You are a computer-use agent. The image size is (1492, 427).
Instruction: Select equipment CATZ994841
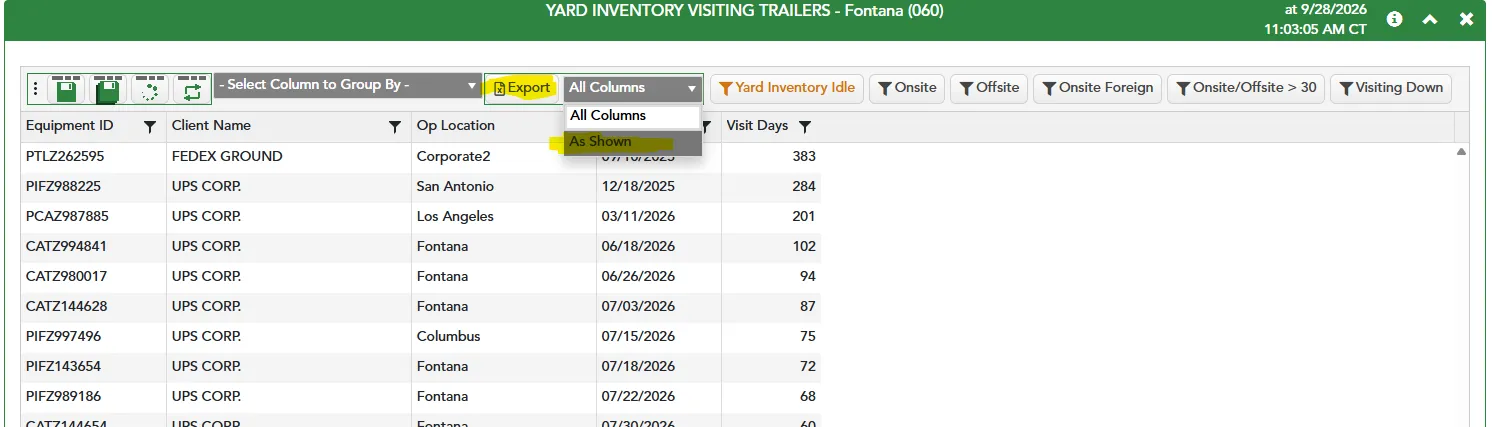[x=66, y=247]
